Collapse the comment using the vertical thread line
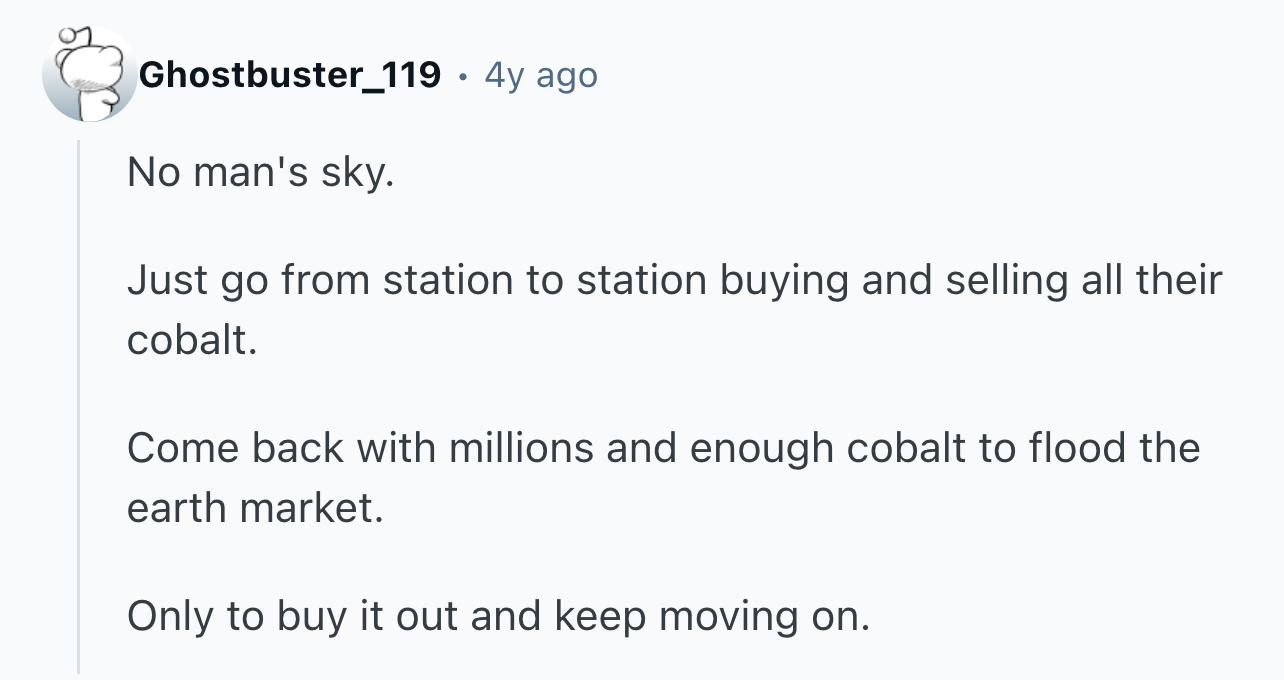1284x680 pixels. click(79, 407)
